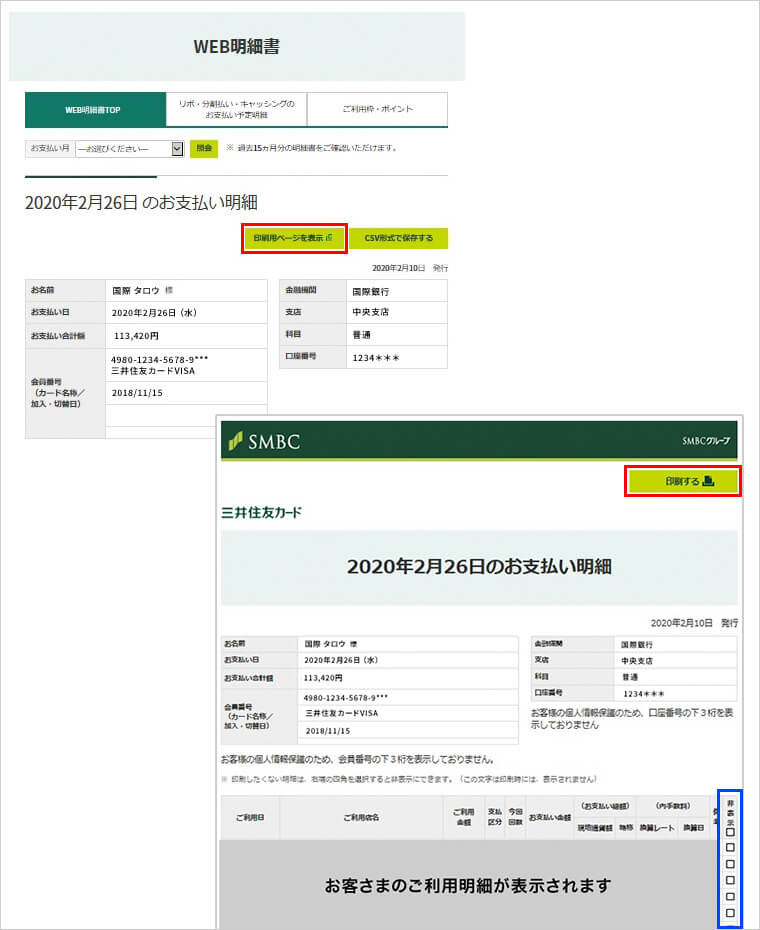Click the 三井住友カード heading on the print page
This screenshot has width=760, height=930.
click(x=262, y=512)
